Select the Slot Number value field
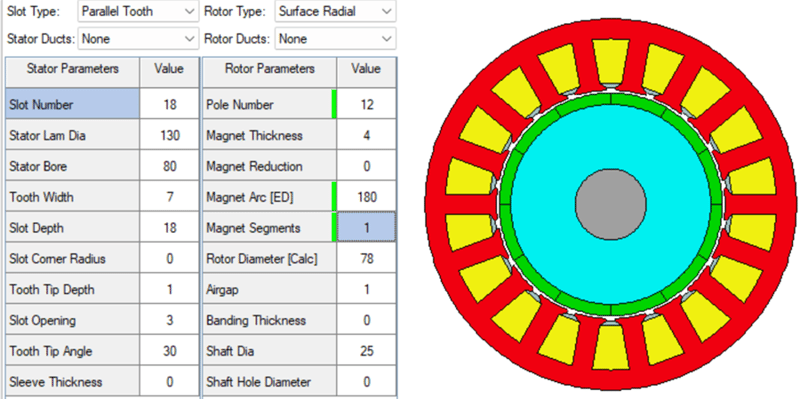Screen dimensions: 800x399 point(169,105)
